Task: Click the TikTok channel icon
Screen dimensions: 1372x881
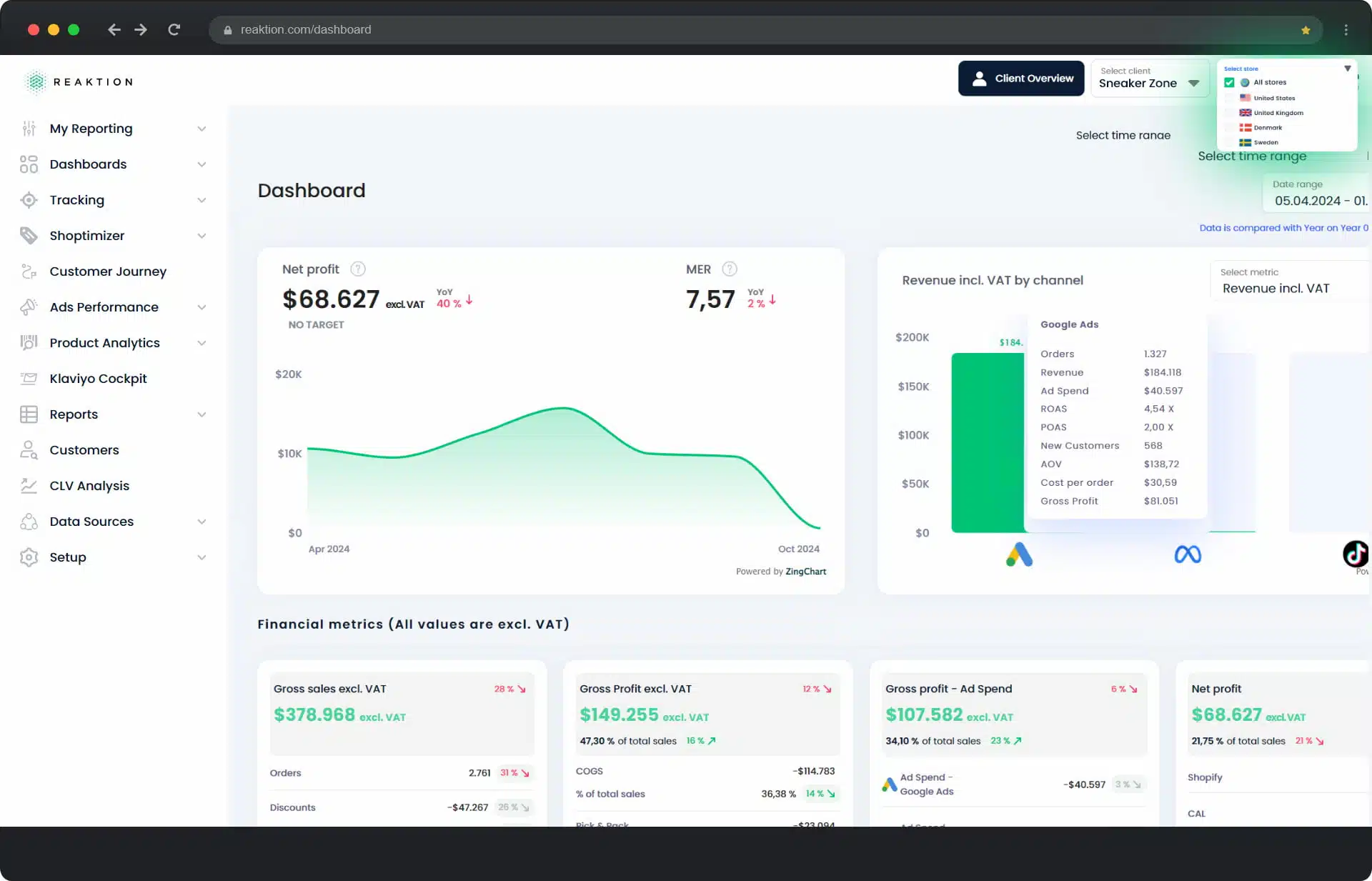Action: (1356, 554)
